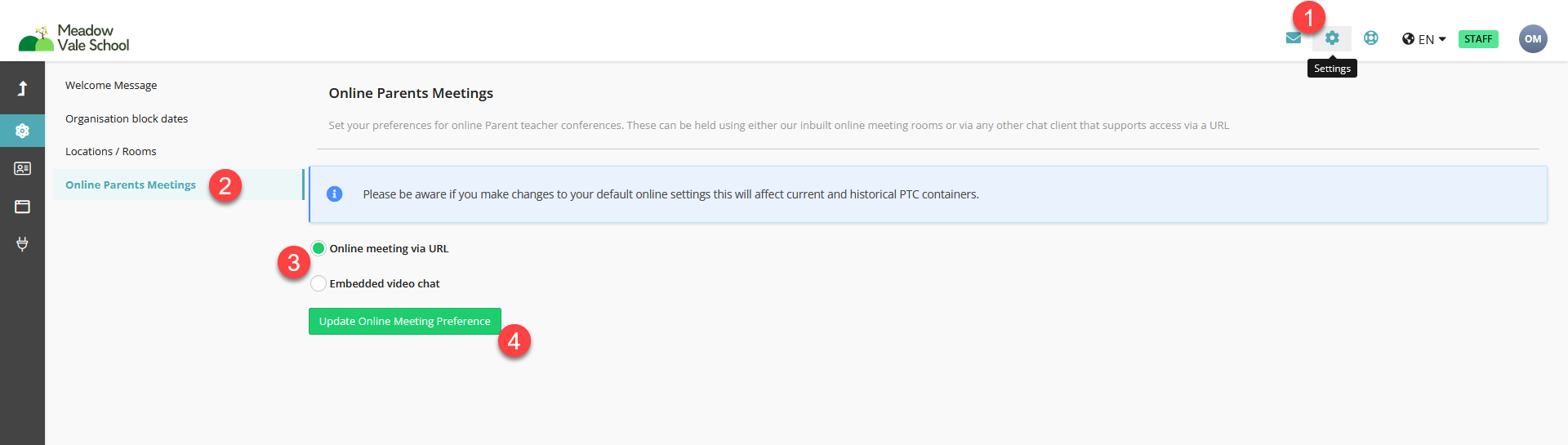Open the ID card sidebar icon
This screenshot has height=445, width=1568.
point(22,168)
